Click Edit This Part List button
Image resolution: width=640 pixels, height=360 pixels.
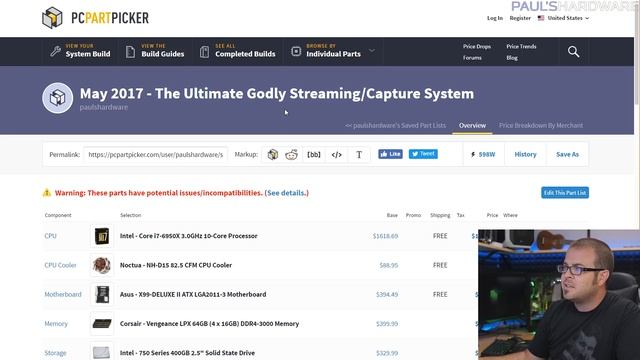565,193
